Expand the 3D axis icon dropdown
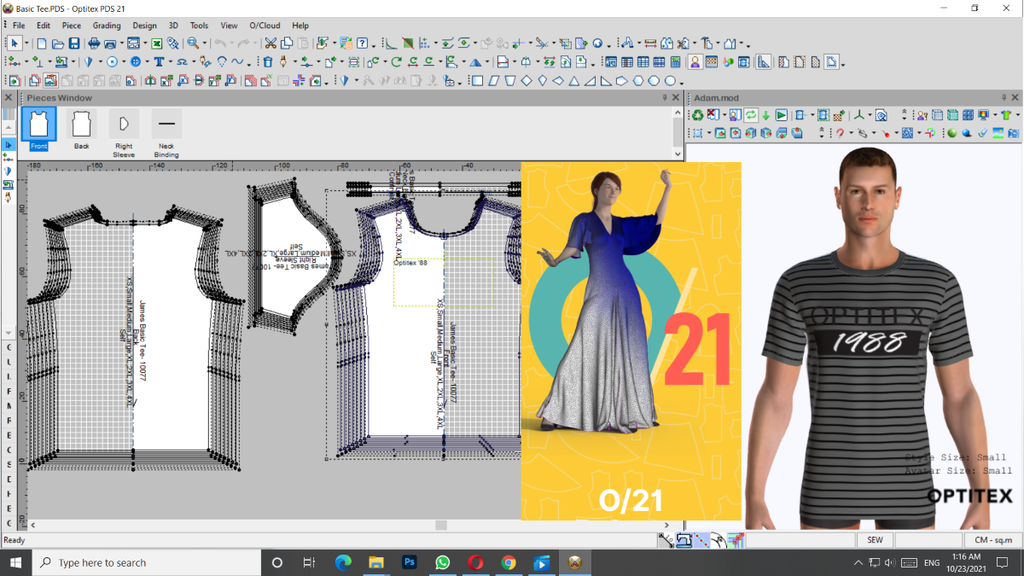Screen dimensions: 1024x576 coord(869,116)
